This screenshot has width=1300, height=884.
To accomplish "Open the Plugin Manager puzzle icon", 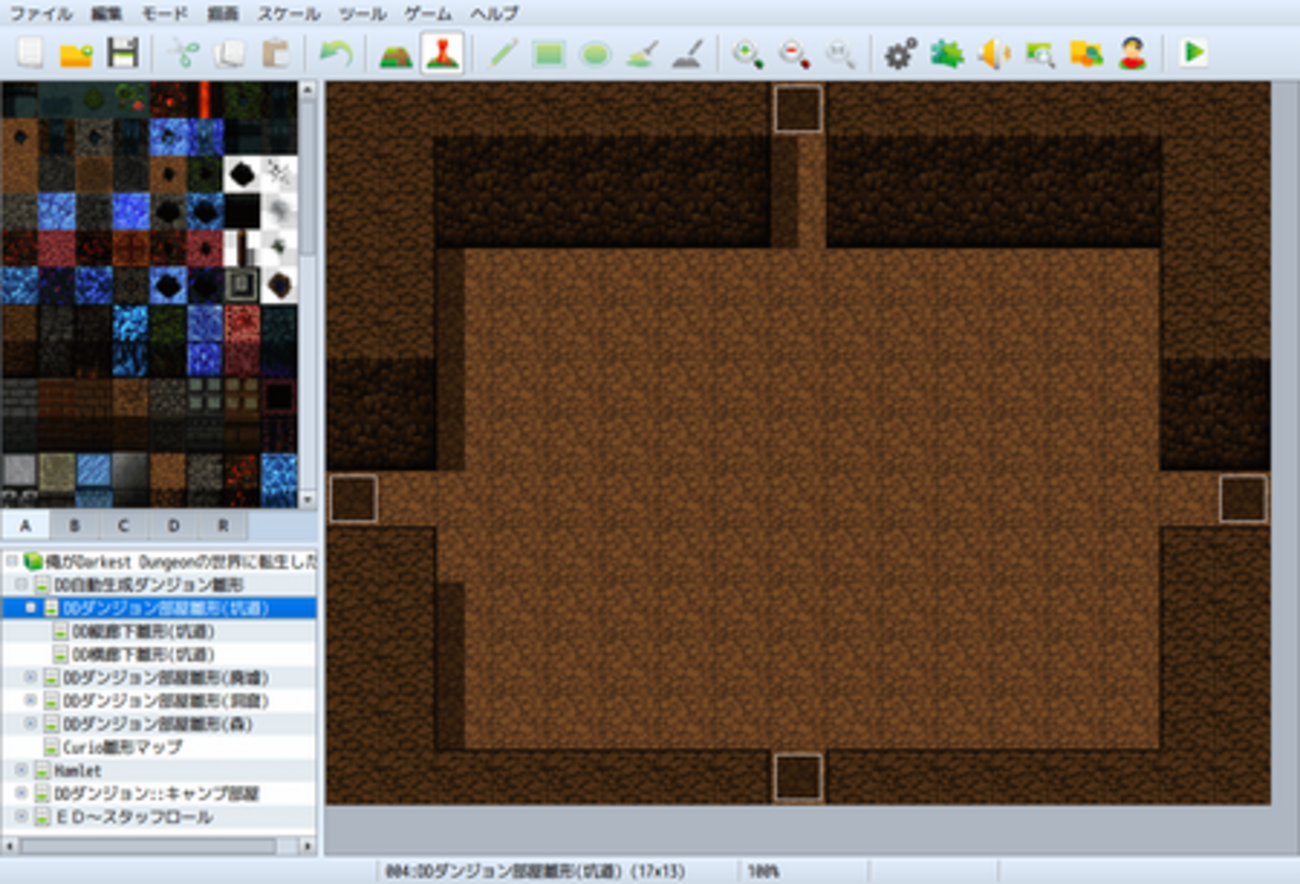I will 946,52.
